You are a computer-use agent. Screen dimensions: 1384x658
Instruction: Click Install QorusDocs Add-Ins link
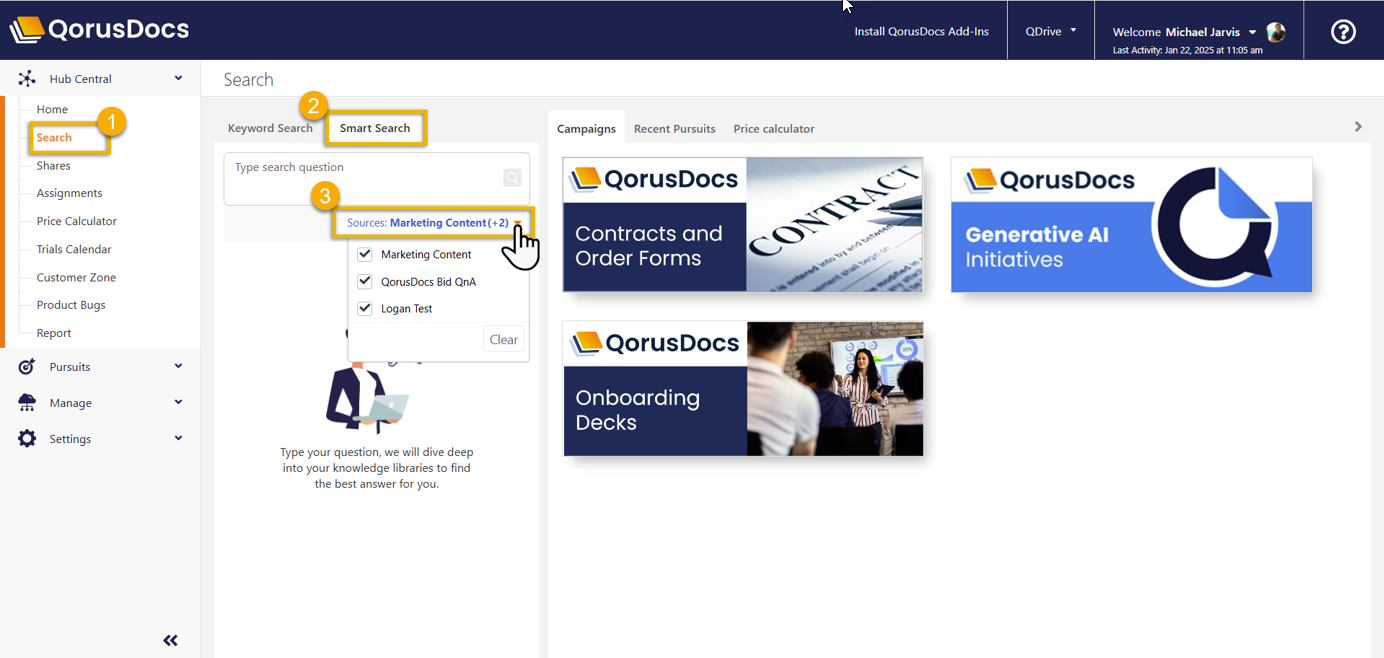coord(921,32)
